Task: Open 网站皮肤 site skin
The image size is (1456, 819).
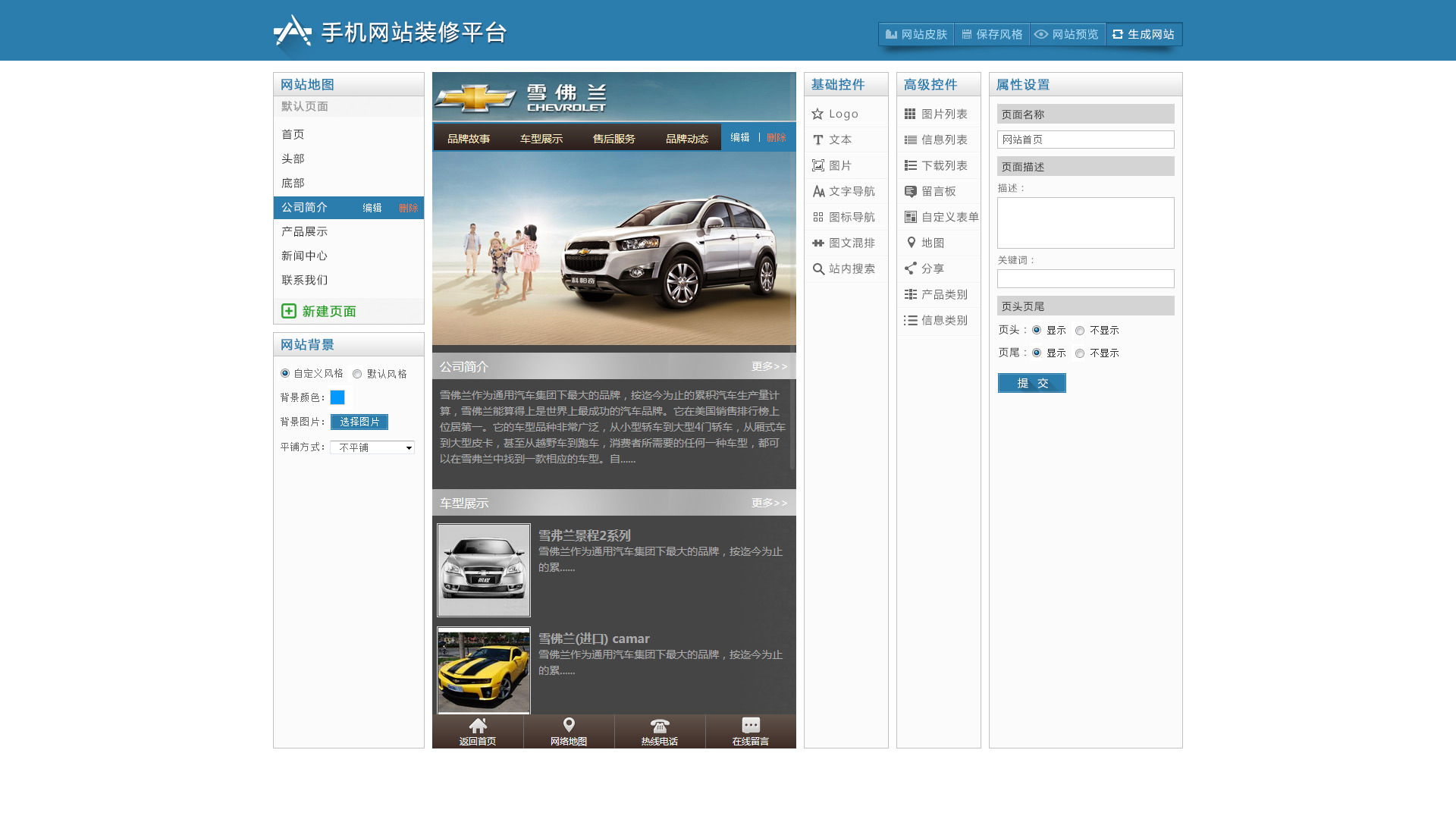Action: [x=916, y=34]
